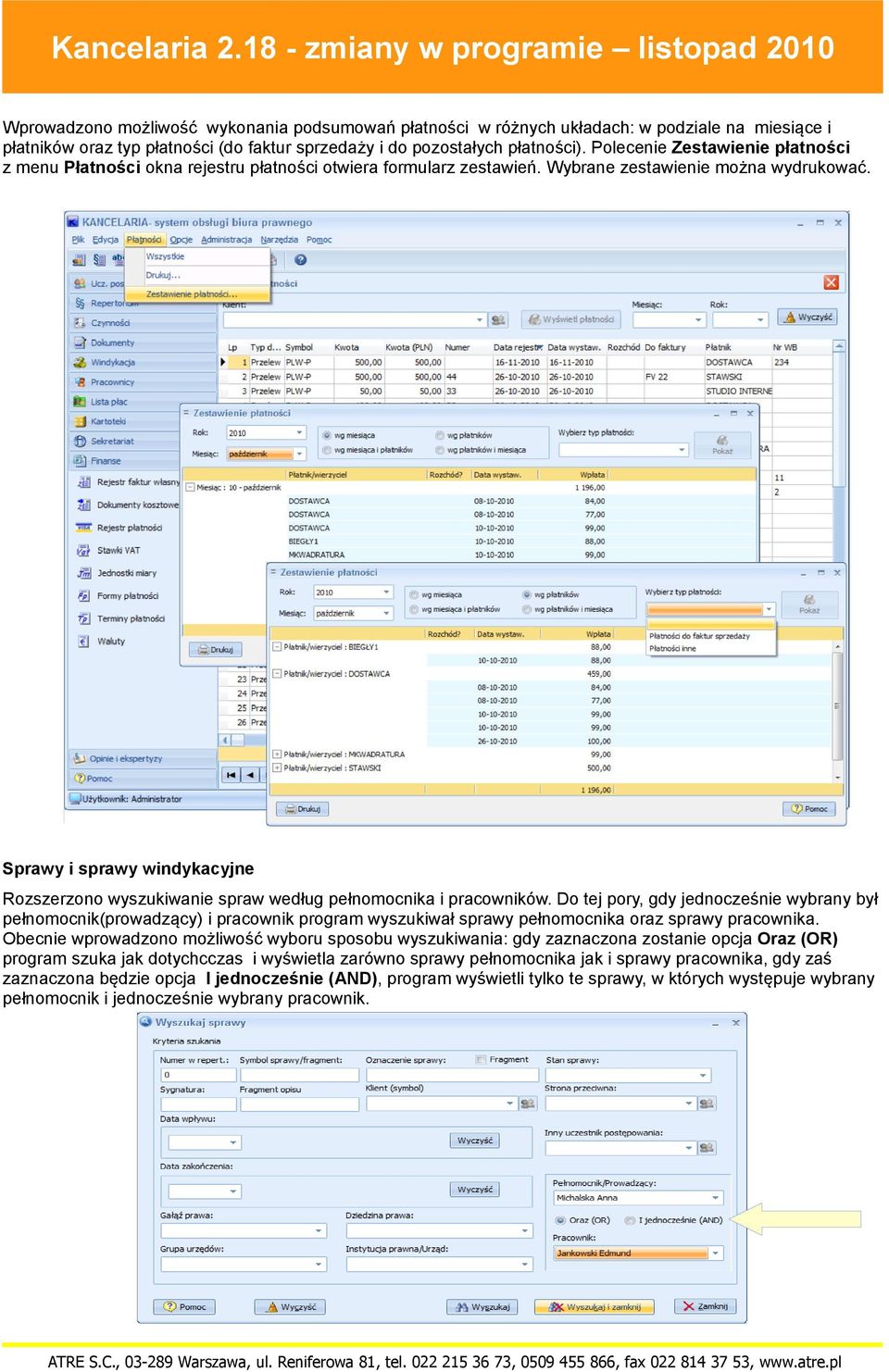Expand Płatnik/wierzyciel : STAWSKI group

tap(276, 768)
